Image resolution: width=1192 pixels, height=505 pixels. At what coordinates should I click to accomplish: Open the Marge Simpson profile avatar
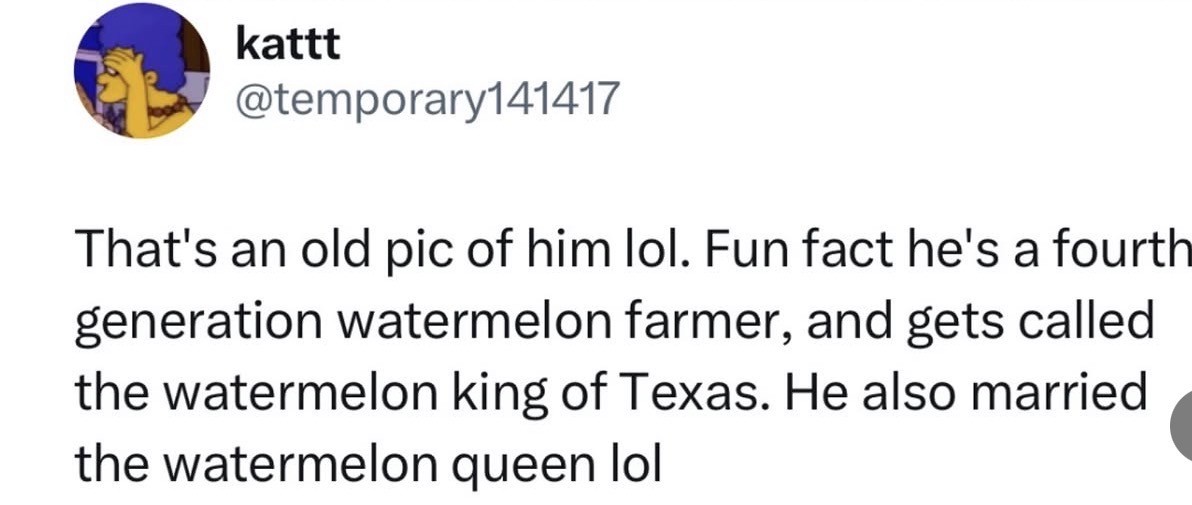click(x=141, y=71)
